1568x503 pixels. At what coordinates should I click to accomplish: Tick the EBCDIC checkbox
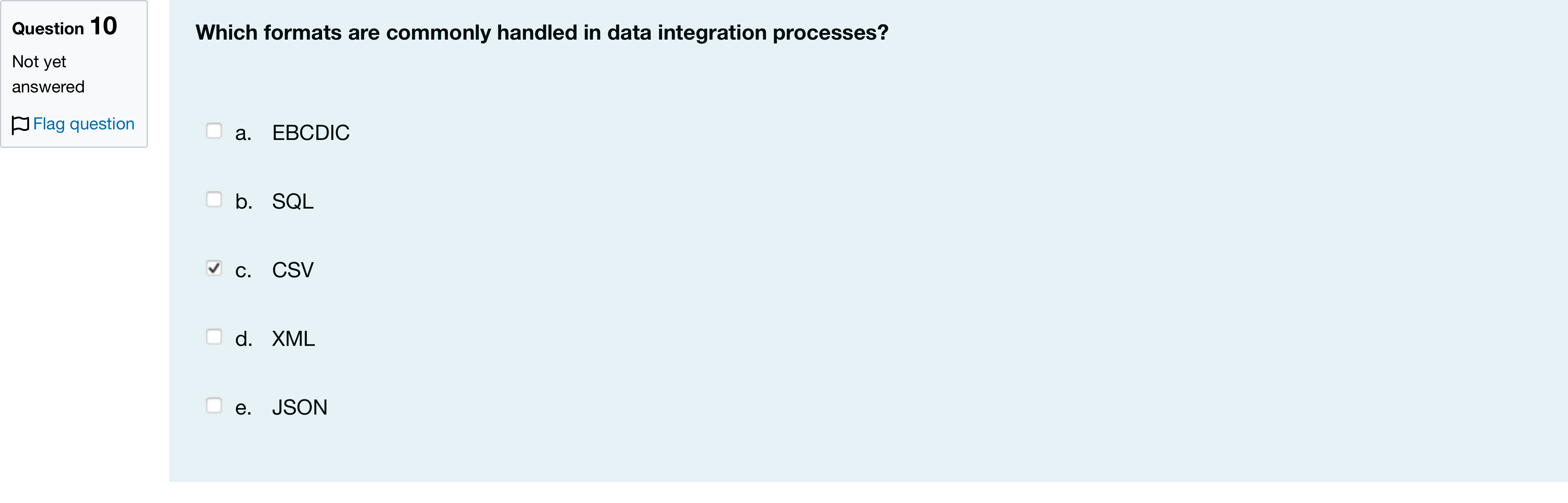point(214,131)
